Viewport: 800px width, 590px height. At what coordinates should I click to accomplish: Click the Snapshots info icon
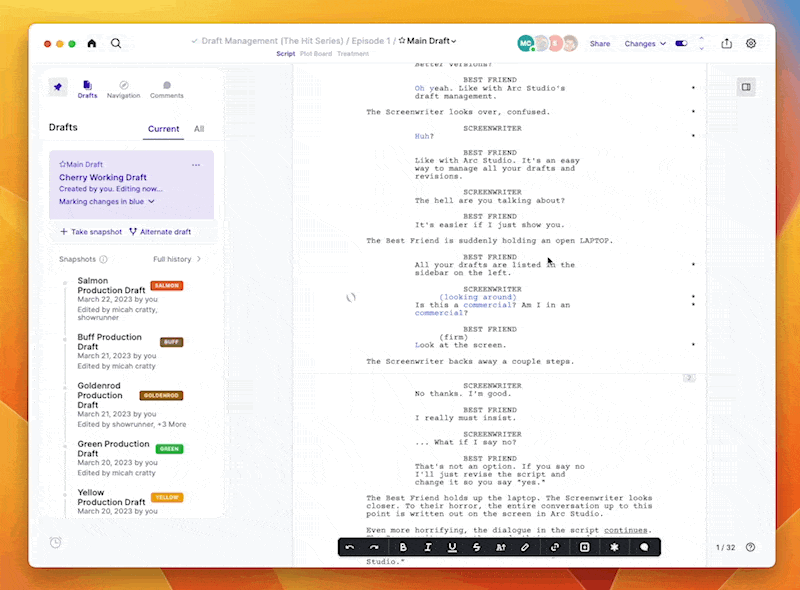103,259
